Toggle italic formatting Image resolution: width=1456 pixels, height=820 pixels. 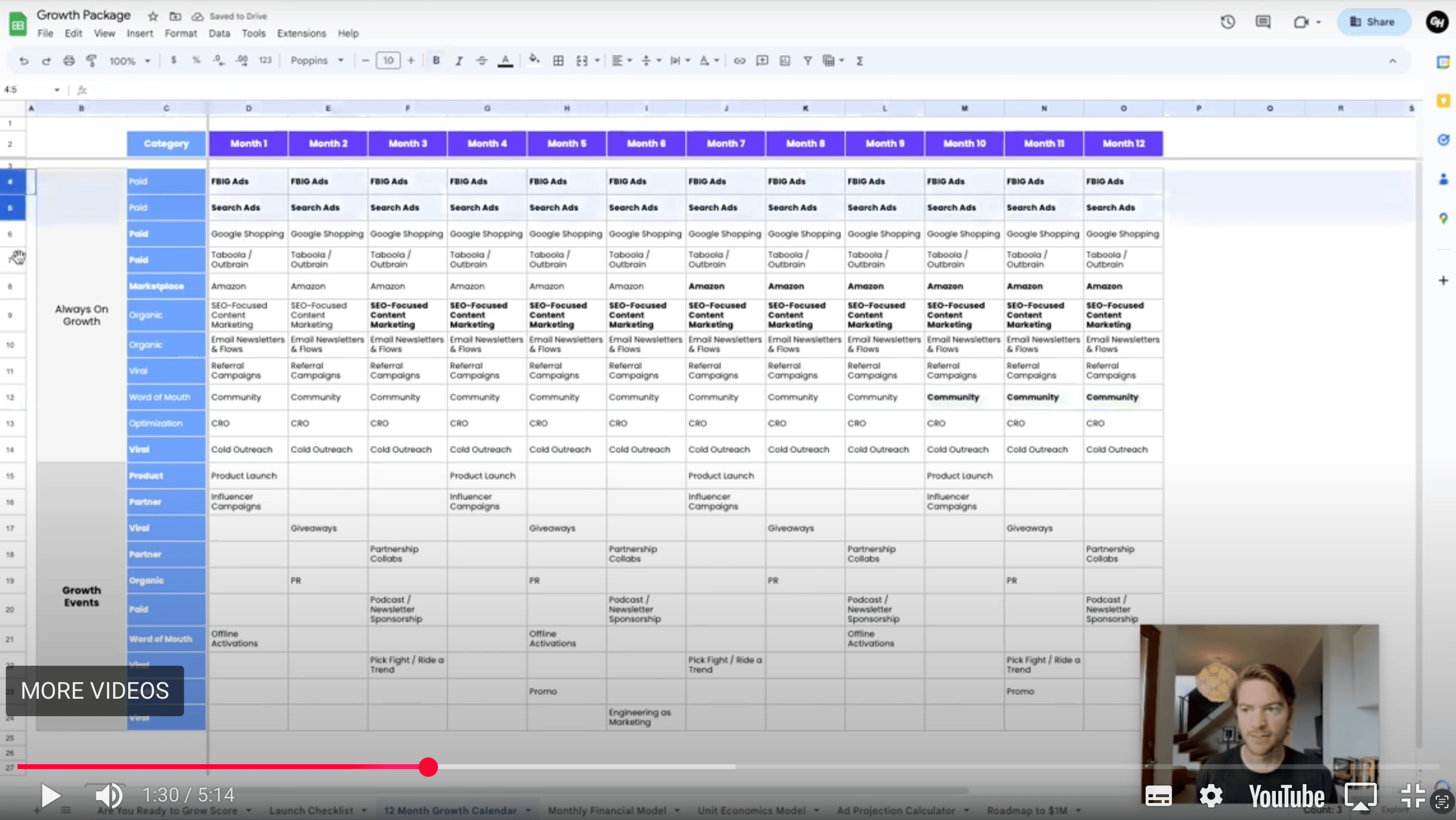point(459,61)
